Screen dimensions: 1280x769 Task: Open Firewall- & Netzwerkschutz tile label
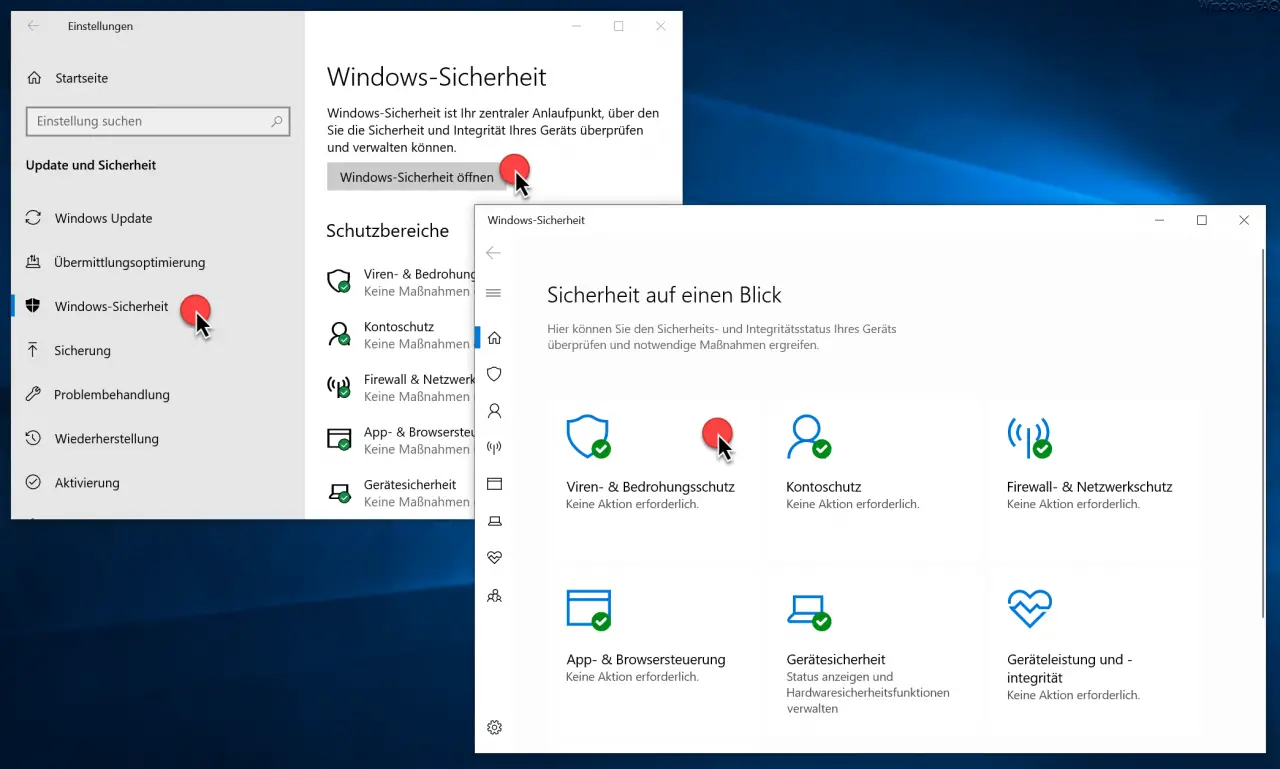click(1089, 487)
